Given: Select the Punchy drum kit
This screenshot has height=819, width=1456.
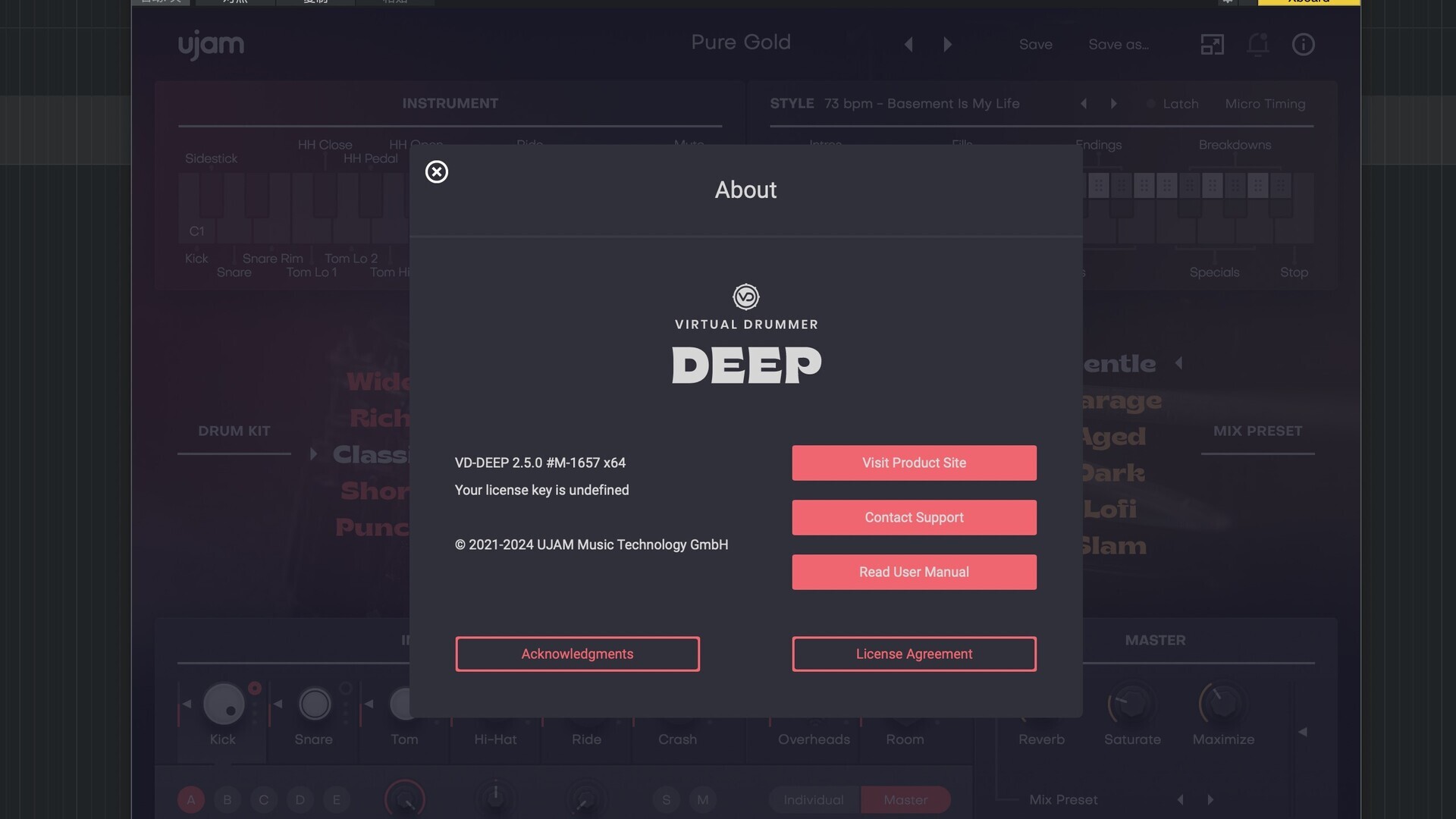Looking at the screenshot, I should tap(372, 527).
